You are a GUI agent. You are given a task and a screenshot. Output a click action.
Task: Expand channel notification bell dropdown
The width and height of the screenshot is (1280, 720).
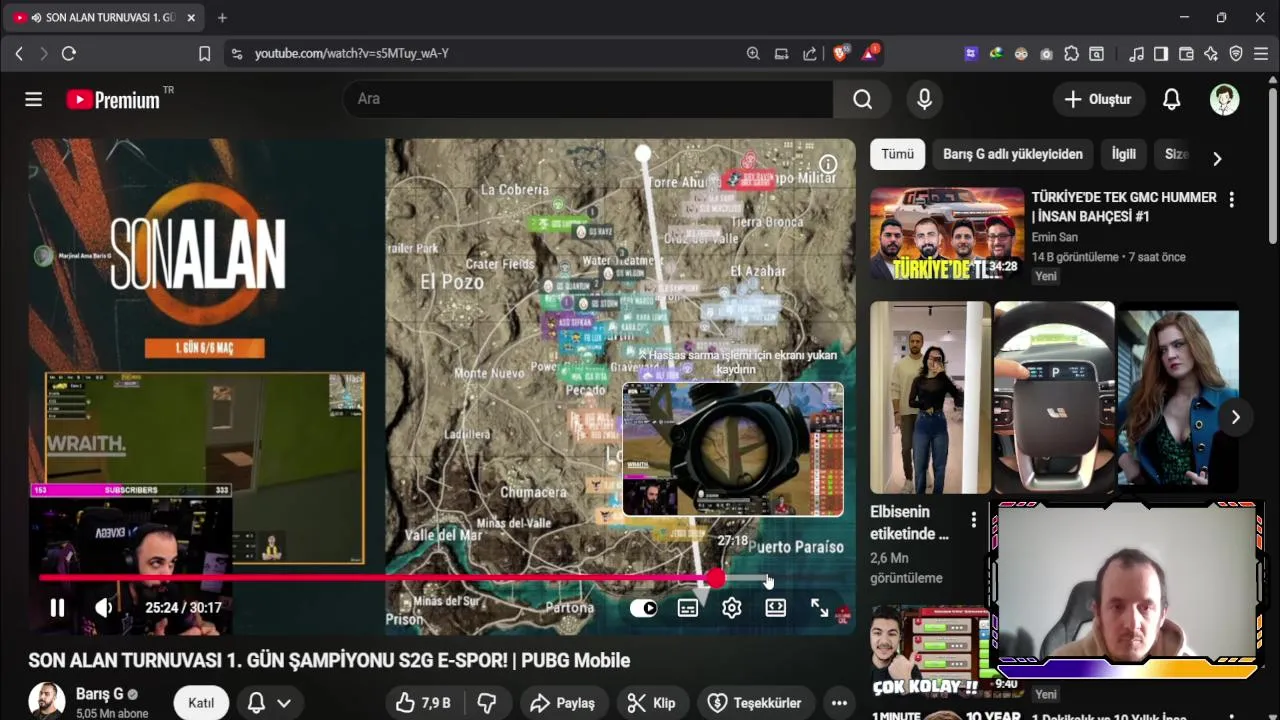(x=269, y=703)
